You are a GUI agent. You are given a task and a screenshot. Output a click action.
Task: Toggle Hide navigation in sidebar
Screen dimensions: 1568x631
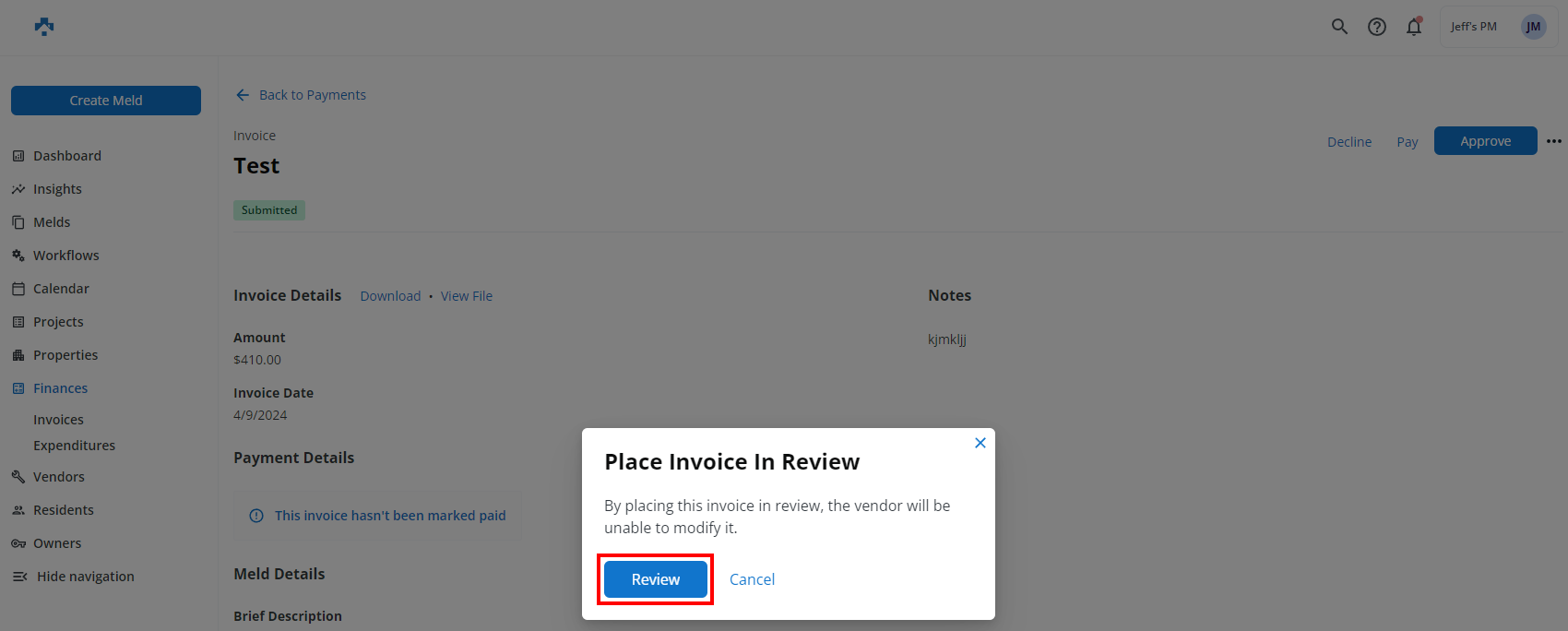[85, 577]
